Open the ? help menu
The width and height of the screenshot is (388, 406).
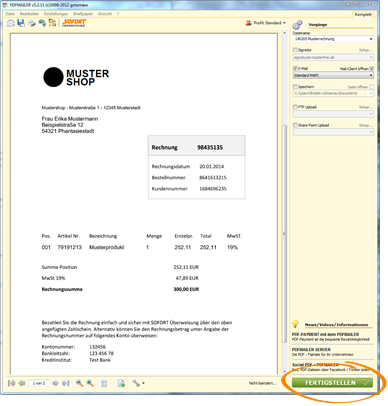click(118, 14)
